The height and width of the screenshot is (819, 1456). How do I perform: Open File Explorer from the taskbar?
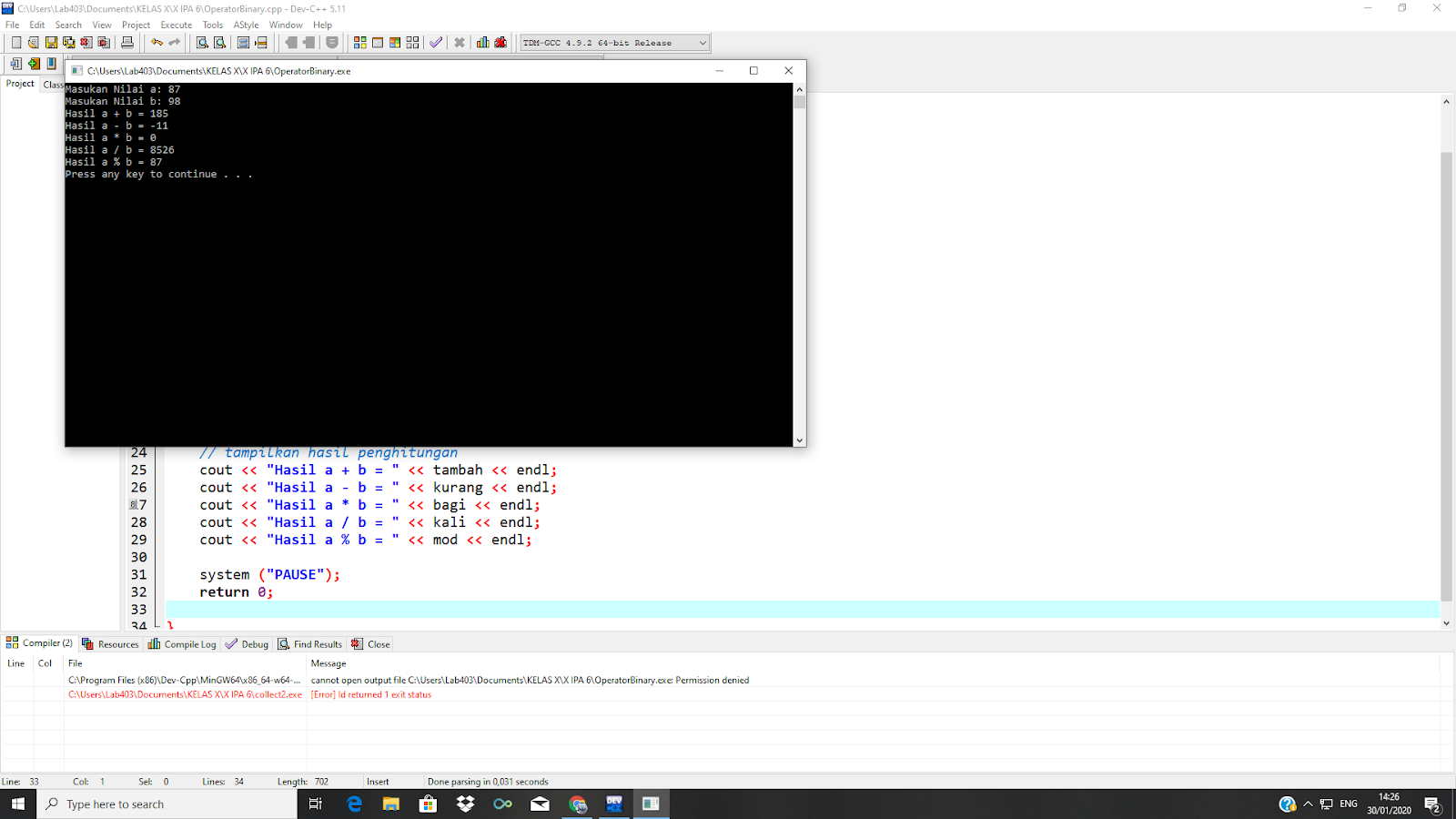(x=391, y=804)
